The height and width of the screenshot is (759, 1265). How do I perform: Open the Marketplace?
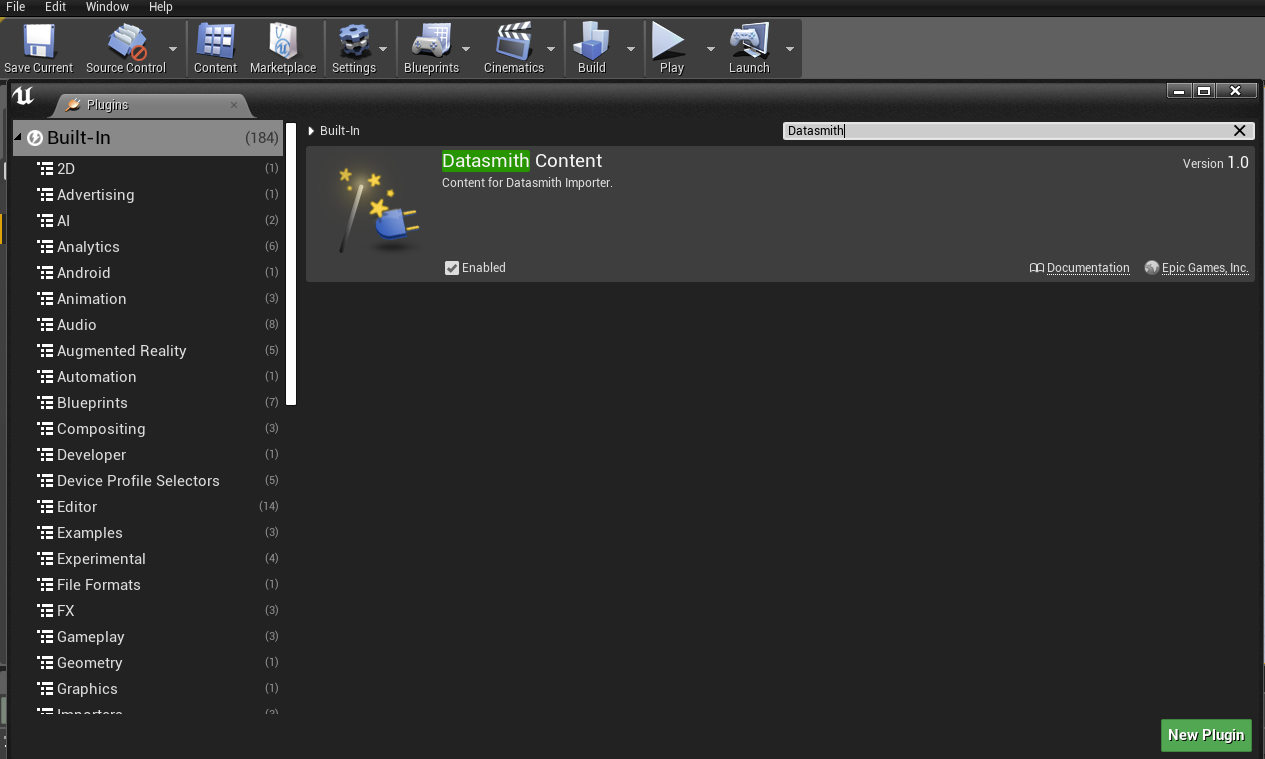click(283, 47)
